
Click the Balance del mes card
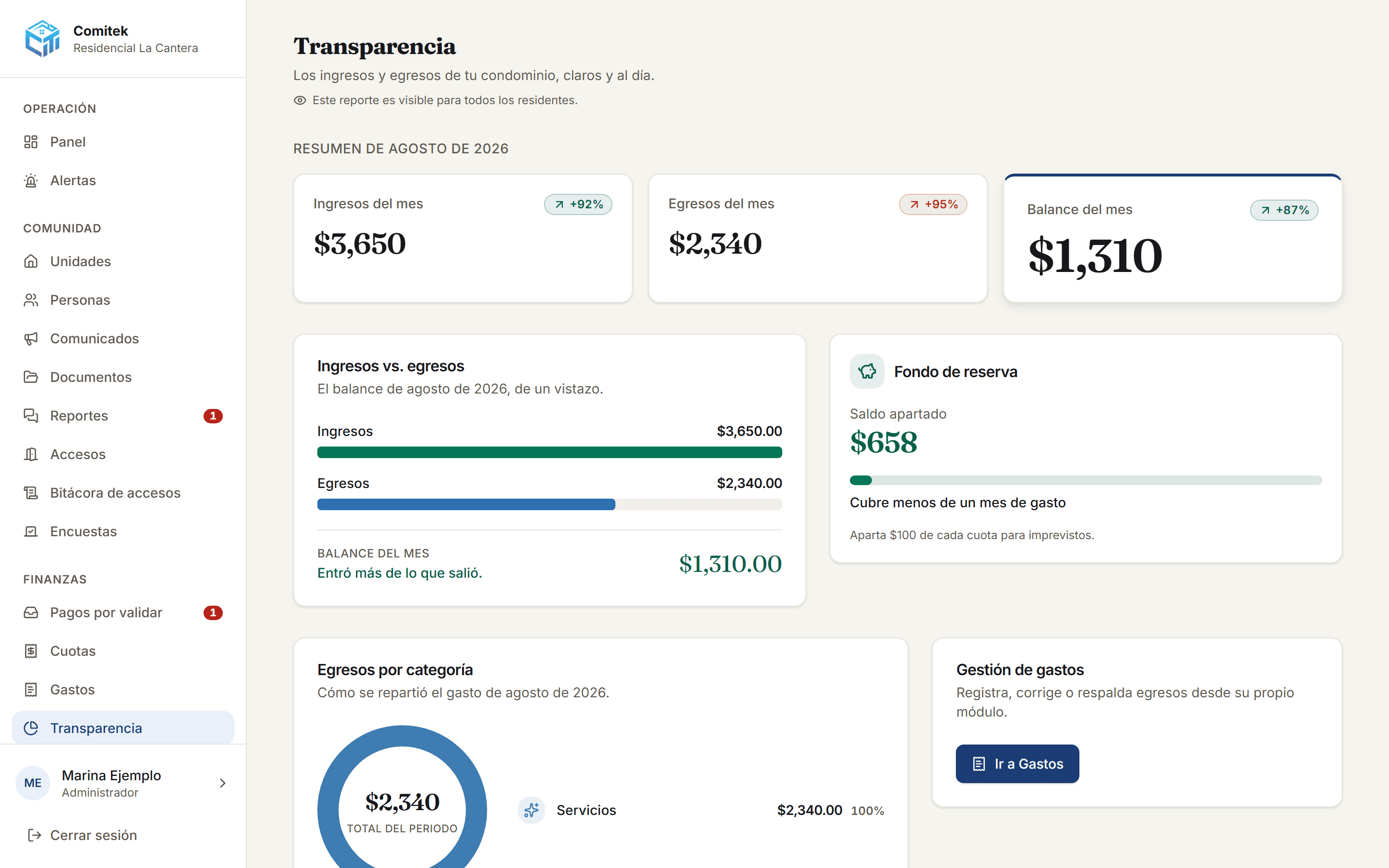[1172, 238]
